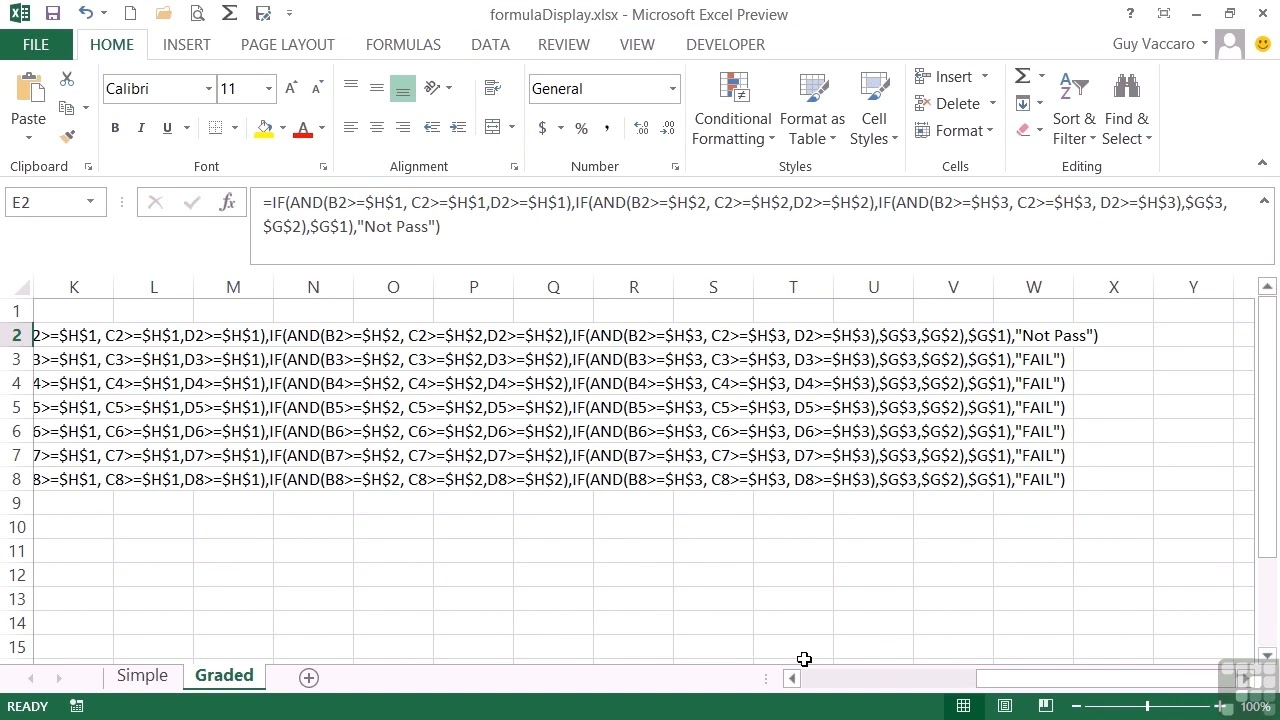Apply red font color
The width and height of the screenshot is (1280, 720).
303,128
